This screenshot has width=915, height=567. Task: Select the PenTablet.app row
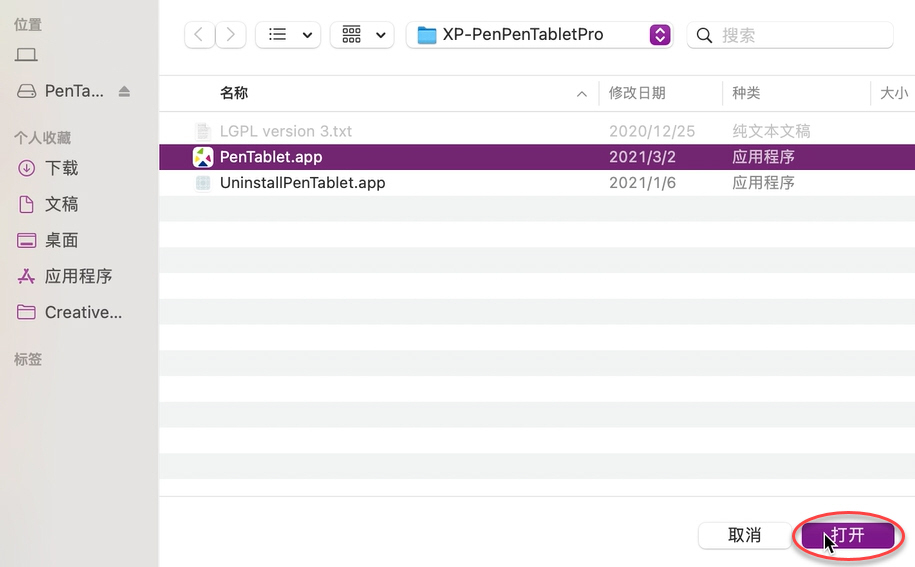click(x=537, y=157)
